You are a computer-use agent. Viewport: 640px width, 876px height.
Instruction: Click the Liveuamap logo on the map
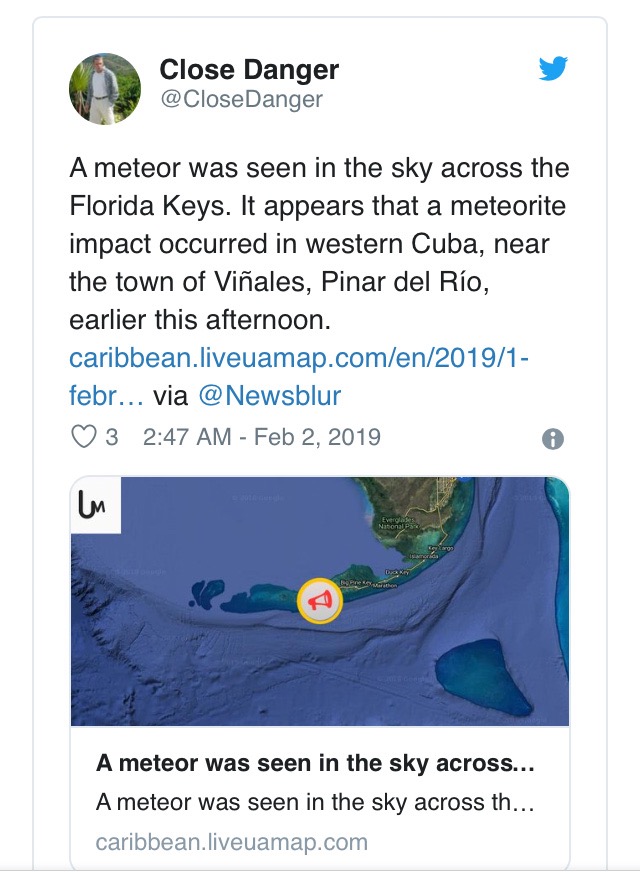[97, 507]
